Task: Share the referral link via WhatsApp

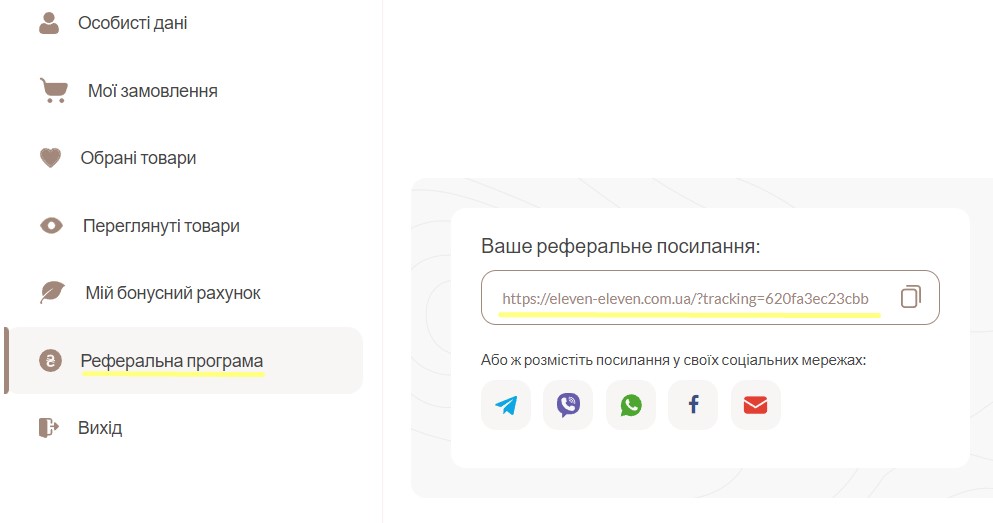Action: (x=631, y=405)
